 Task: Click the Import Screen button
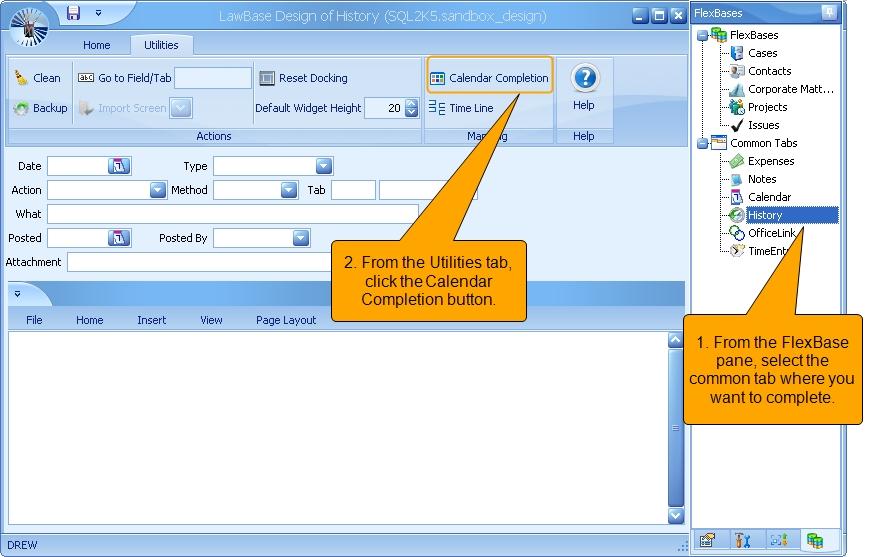point(123,108)
